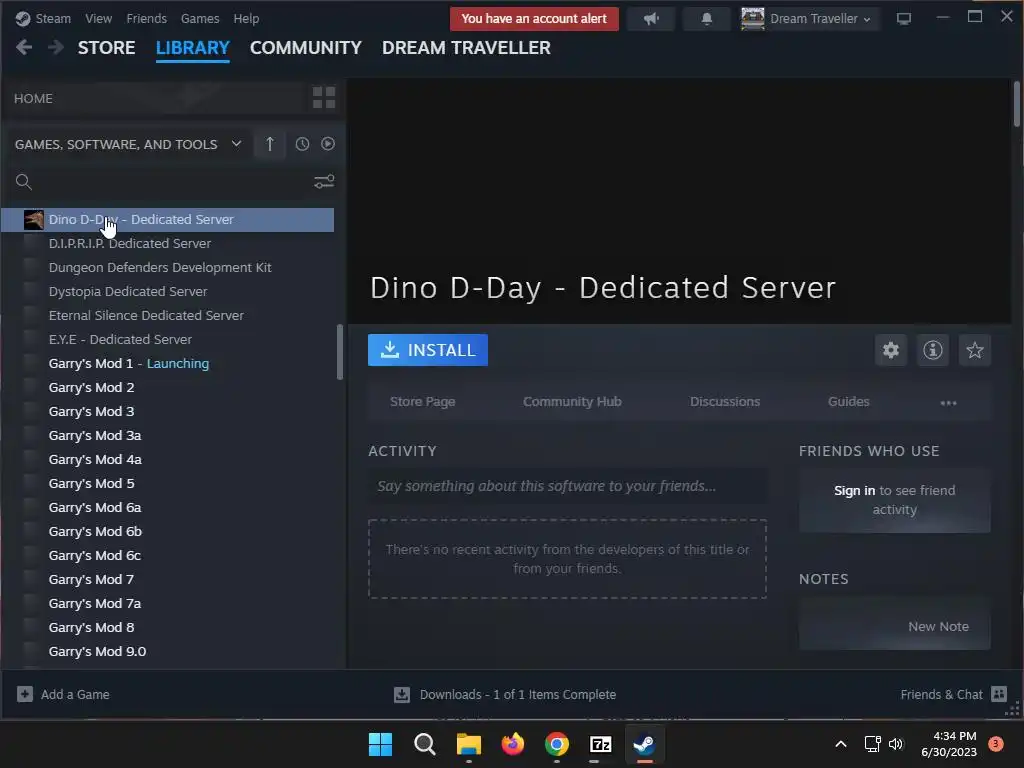Open the Help menu
Screen dimensions: 1024x768
[x=246, y=18]
